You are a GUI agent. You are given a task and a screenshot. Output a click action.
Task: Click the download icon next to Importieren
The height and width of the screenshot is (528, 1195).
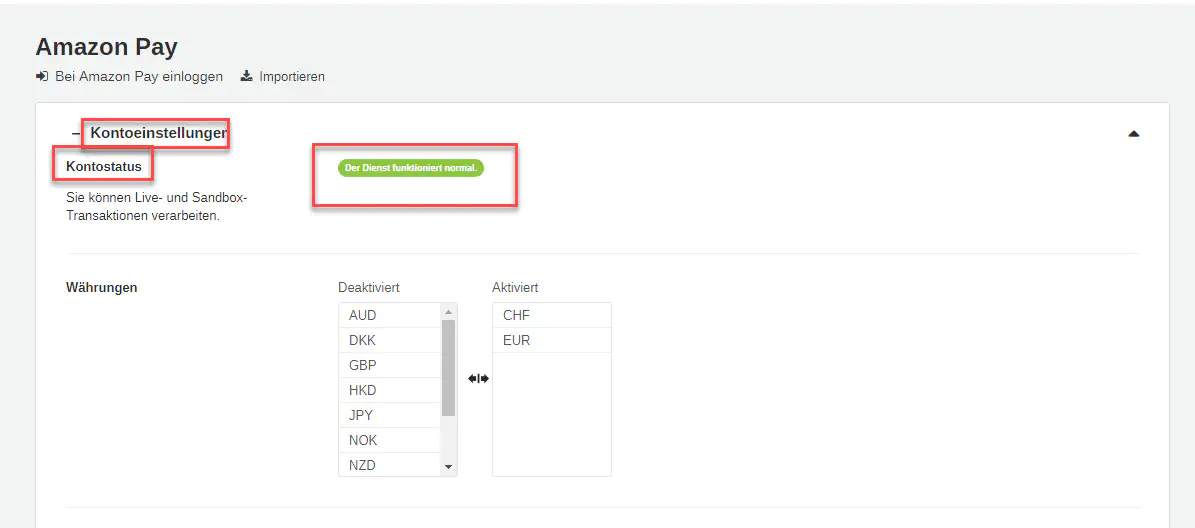point(246,76)
